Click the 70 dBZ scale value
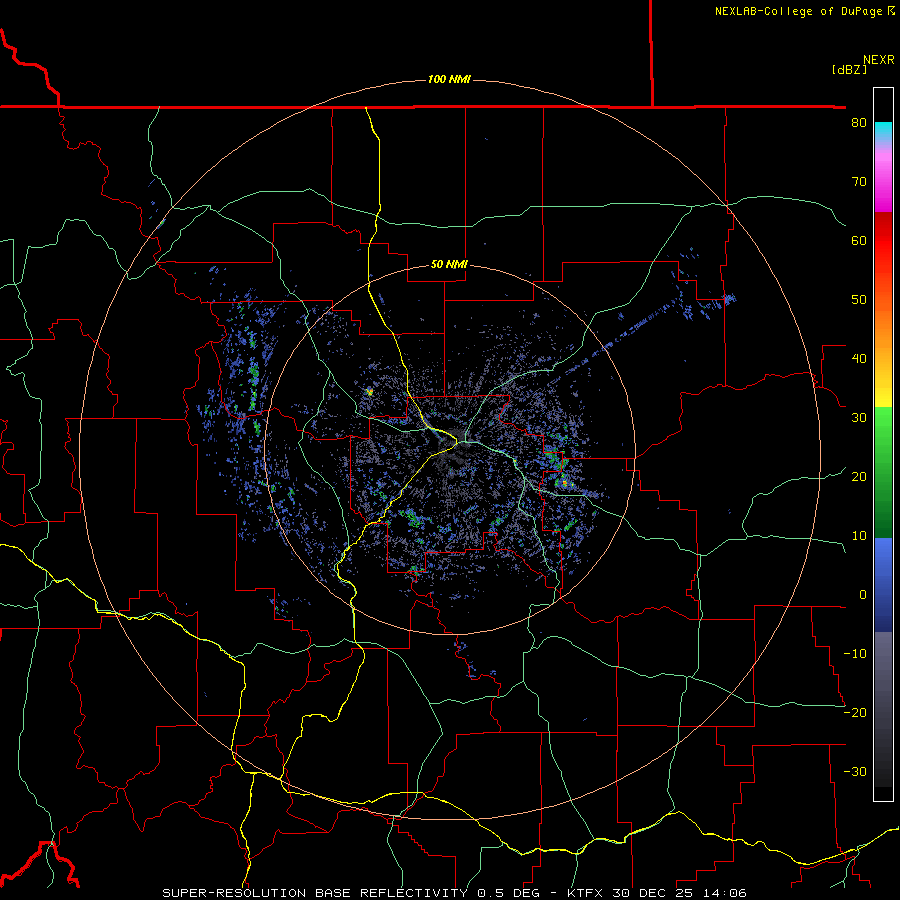Image resolution: width=900 pixels, height=900 pixels. click(859, 181)
